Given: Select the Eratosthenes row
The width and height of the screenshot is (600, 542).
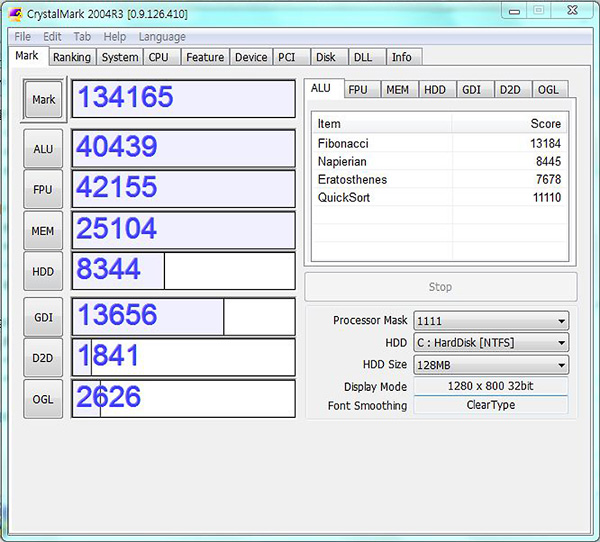Looking at the screenshot, I should (439, 180).
